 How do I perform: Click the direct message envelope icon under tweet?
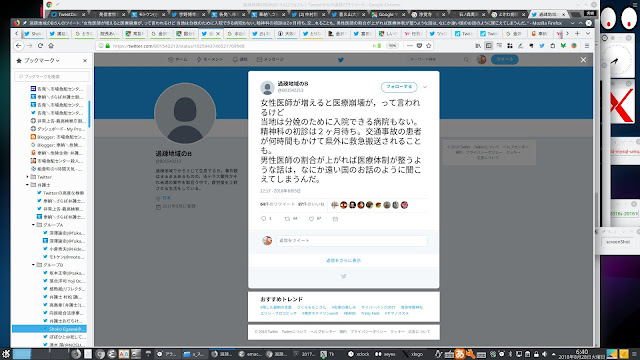click(x=335, y=219)
